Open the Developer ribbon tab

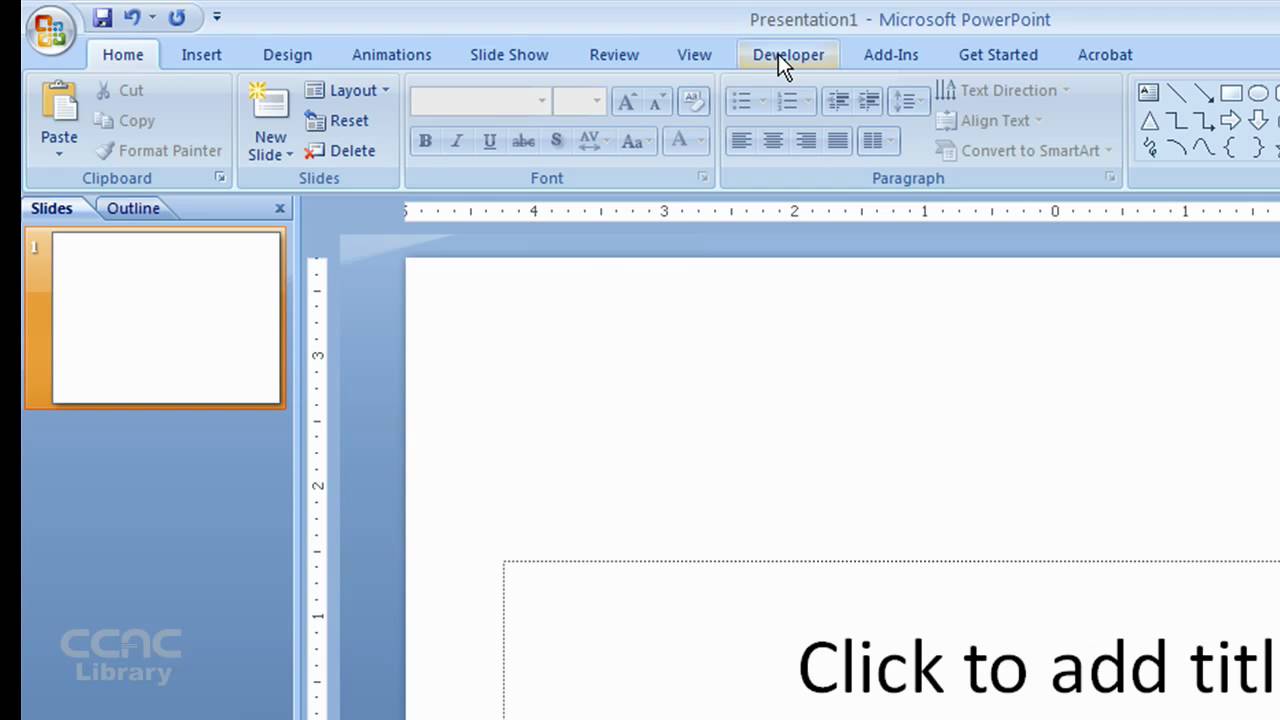788,55
